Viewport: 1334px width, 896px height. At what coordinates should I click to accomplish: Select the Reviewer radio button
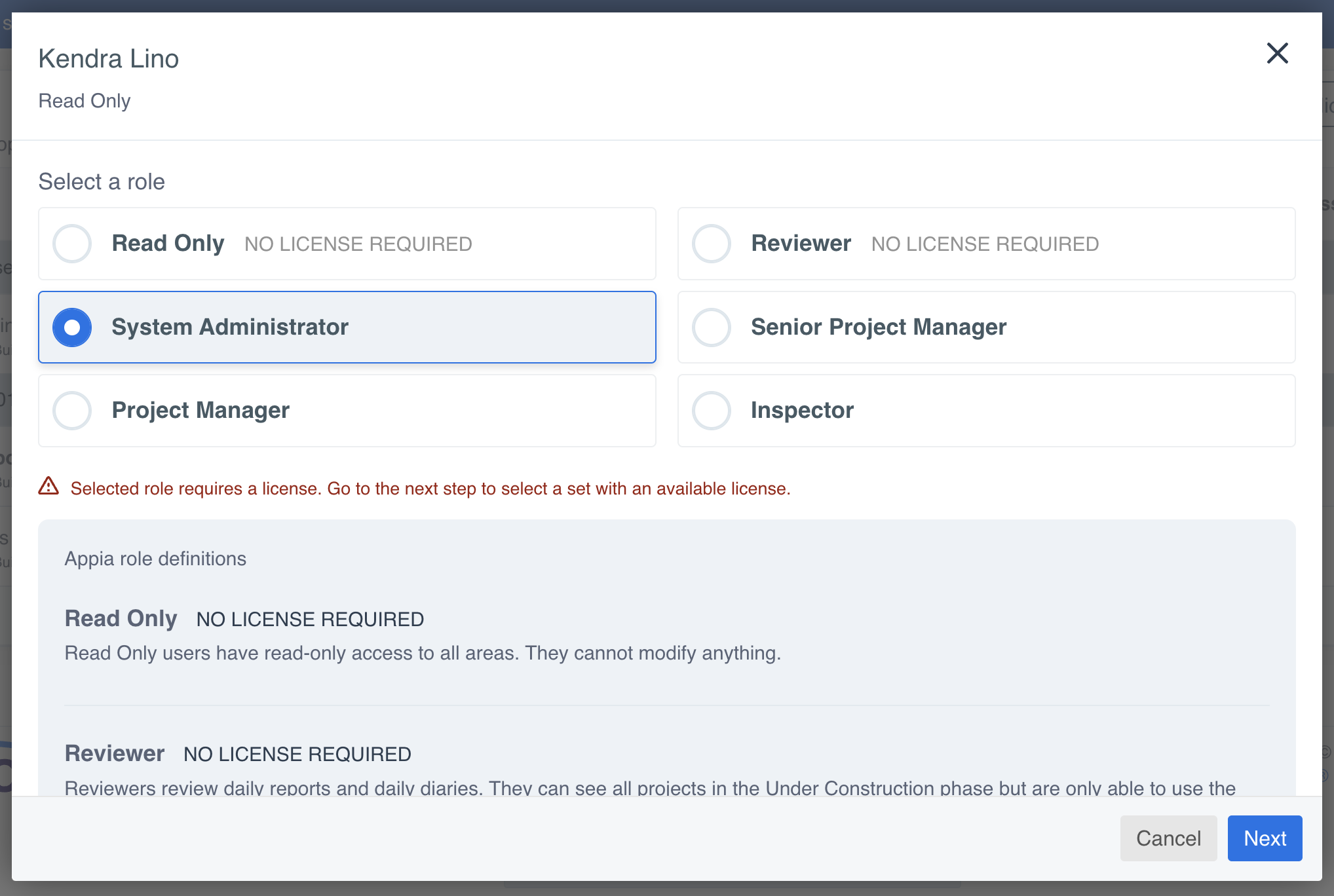(x=712, y=244)
